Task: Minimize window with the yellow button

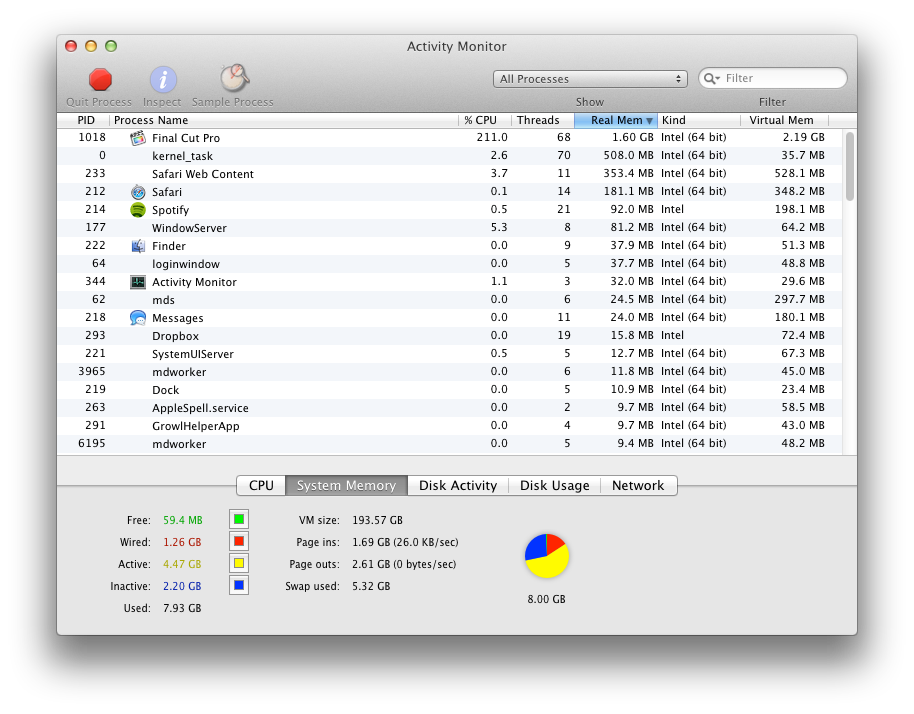Action: [x=91, y=46]
